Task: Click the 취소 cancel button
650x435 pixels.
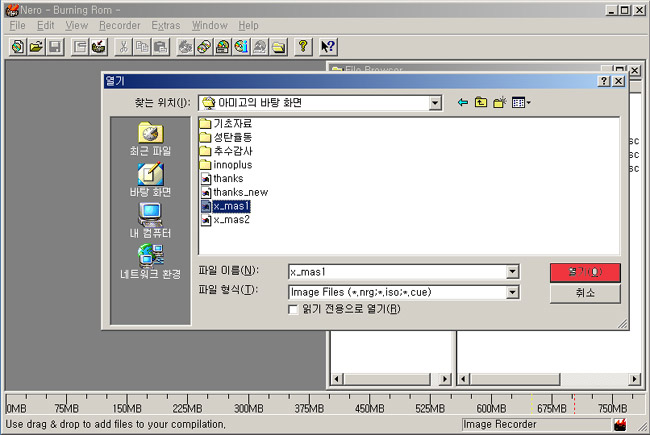Action: click(585, 292)
